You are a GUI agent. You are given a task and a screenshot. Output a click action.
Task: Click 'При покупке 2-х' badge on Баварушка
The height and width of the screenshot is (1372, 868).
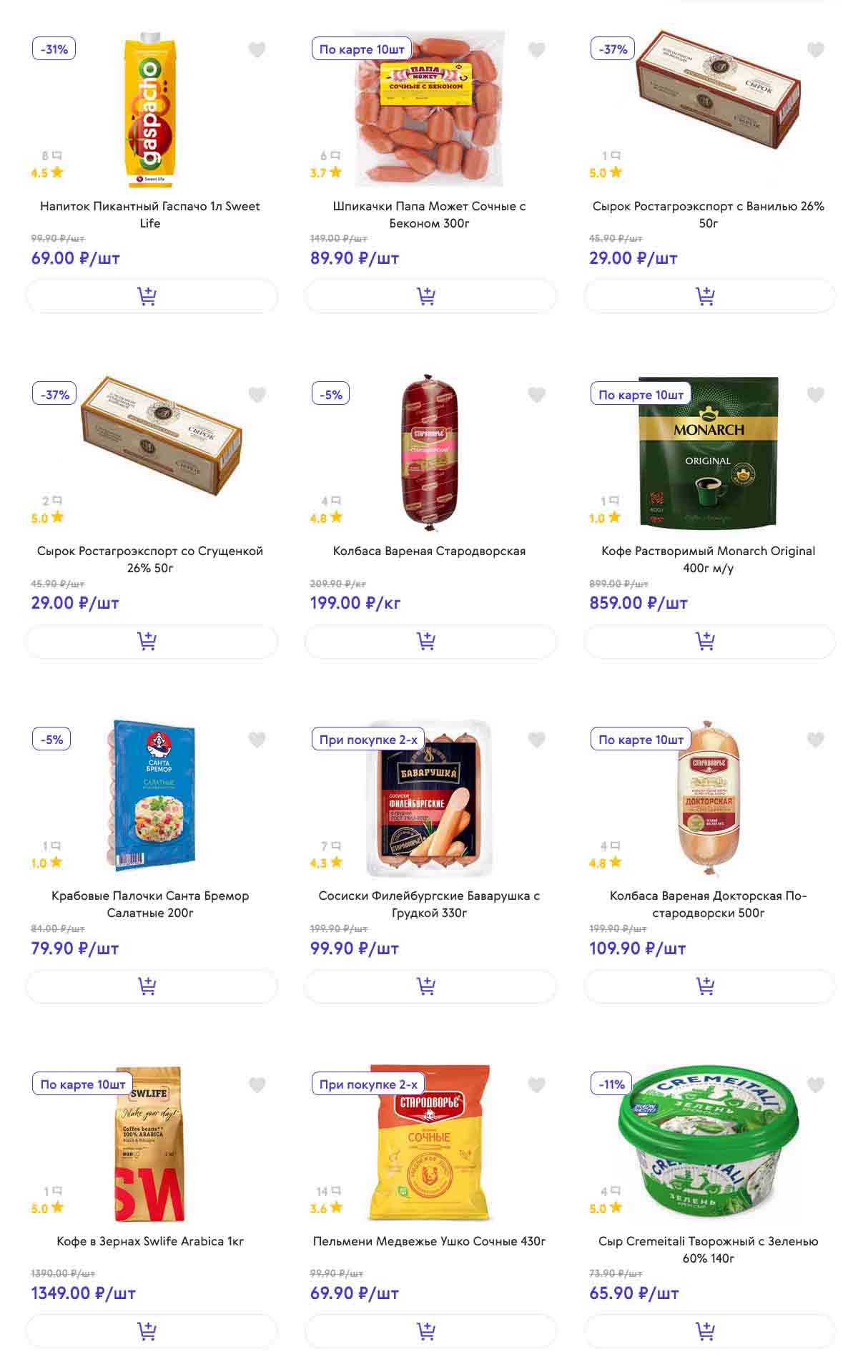[368, 740]
